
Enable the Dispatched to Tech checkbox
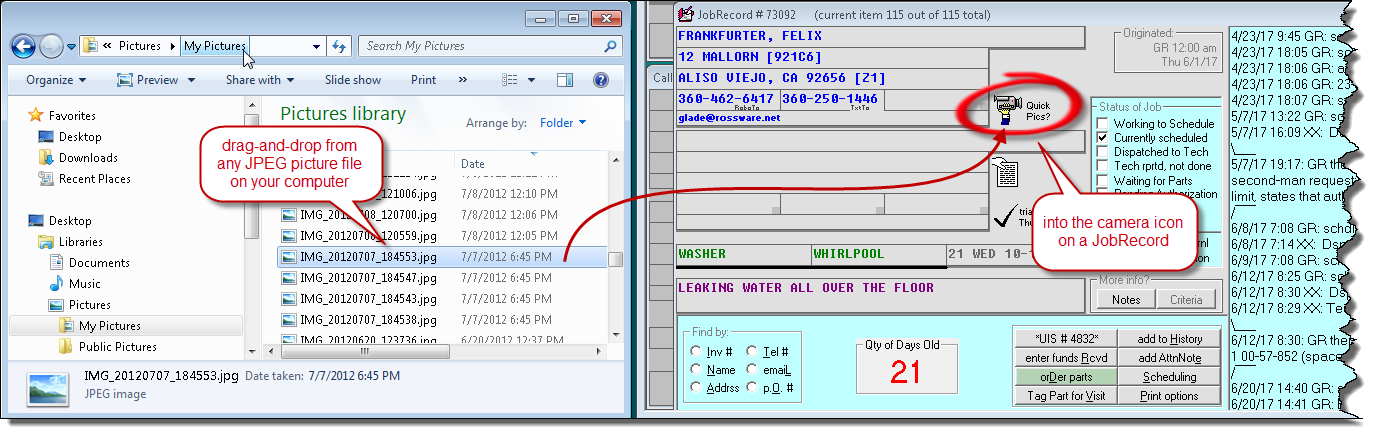(x=1103, y=152)
